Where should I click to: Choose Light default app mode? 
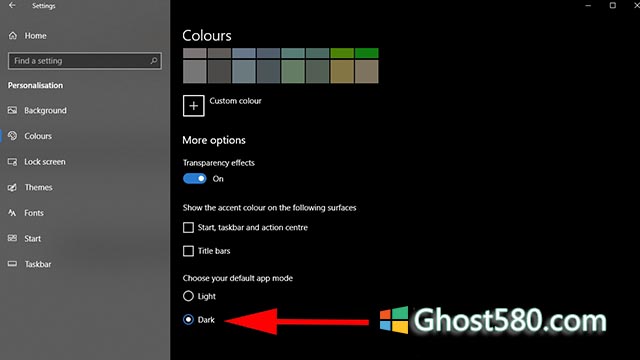[188, 296]
